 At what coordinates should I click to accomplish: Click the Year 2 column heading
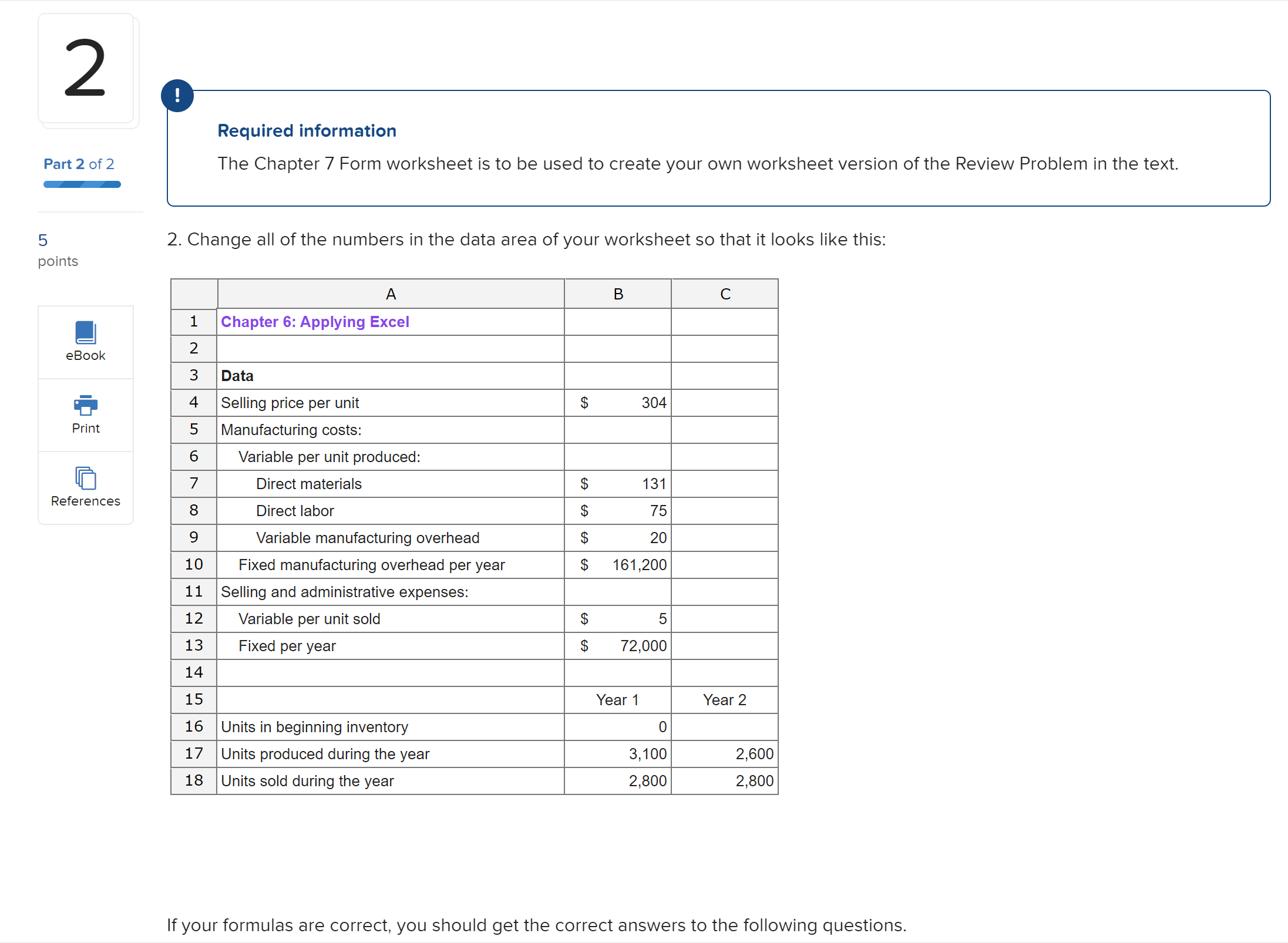[725, 700]
